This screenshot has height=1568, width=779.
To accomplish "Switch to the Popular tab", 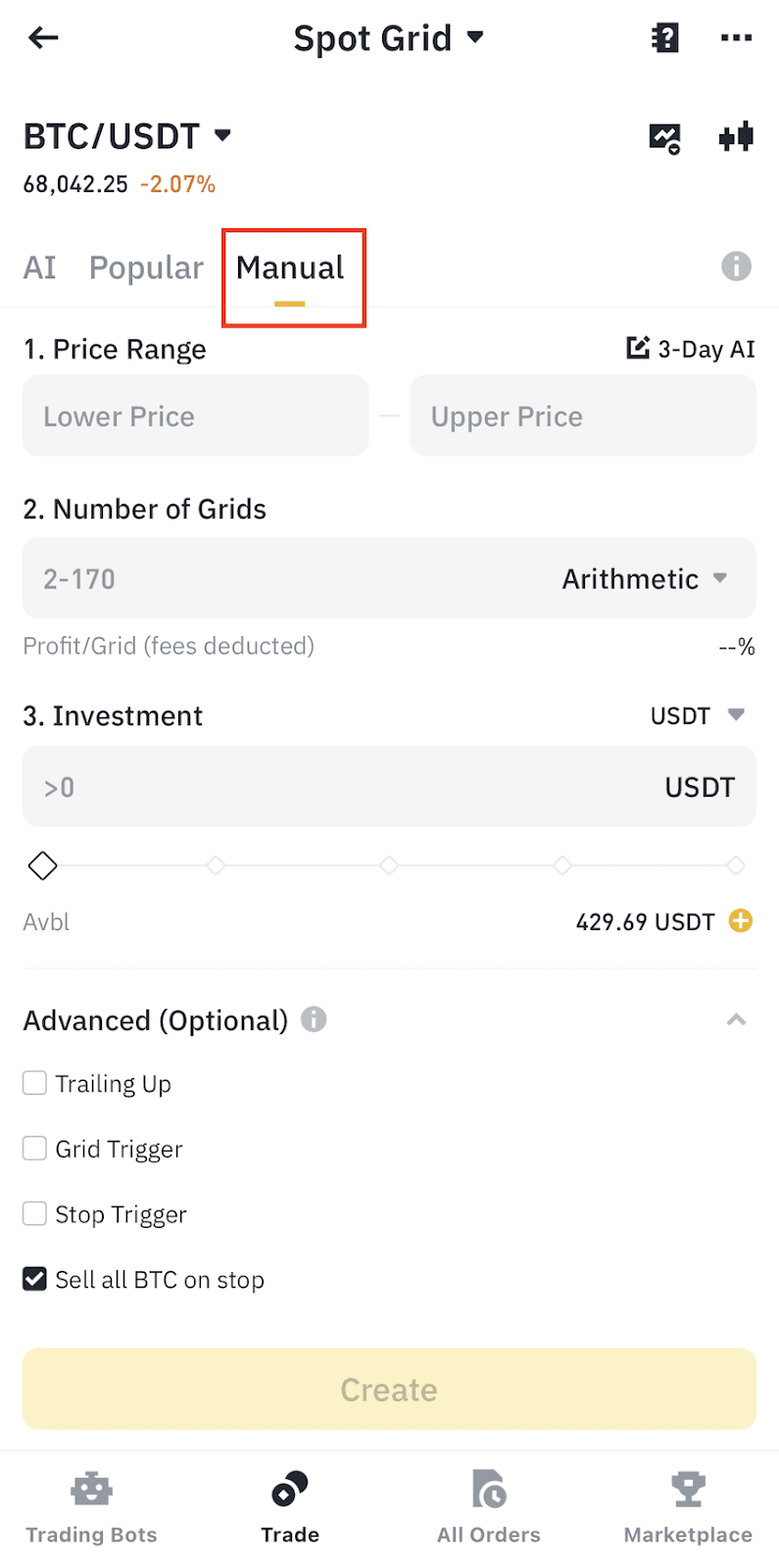I will click(x=146, y=268).
